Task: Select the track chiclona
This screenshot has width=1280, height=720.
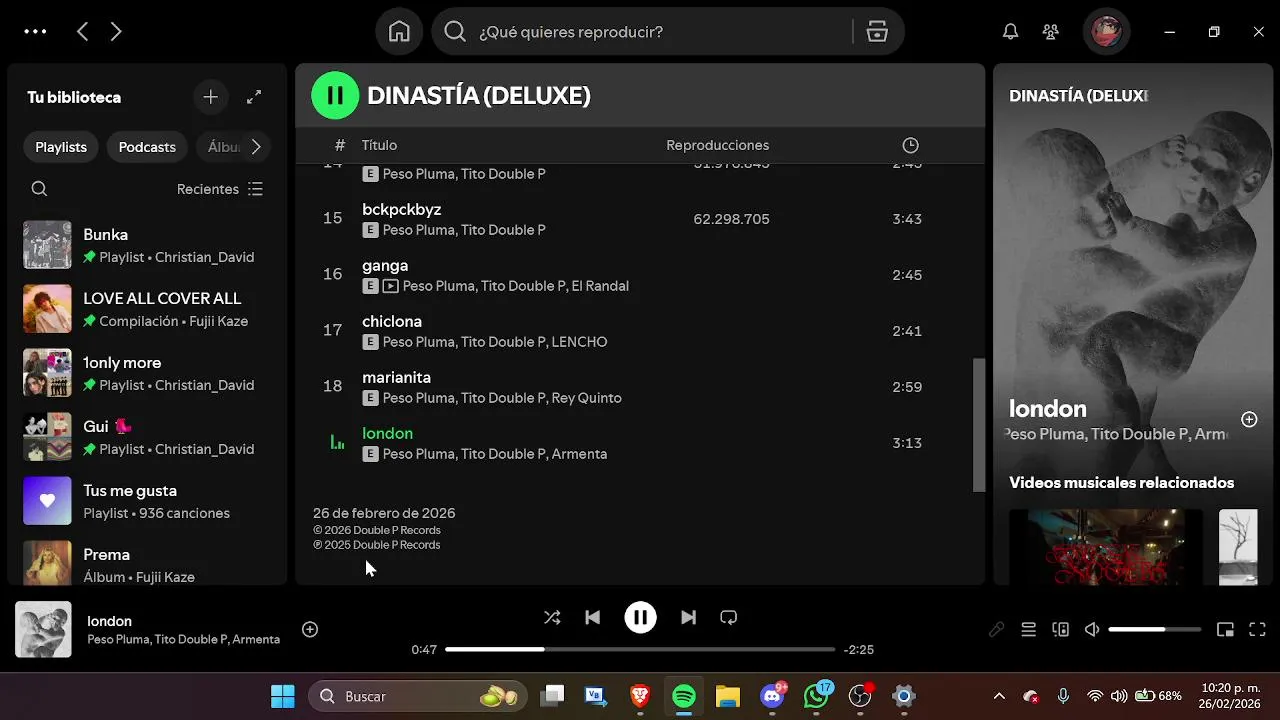Action: tap(392, 321)
